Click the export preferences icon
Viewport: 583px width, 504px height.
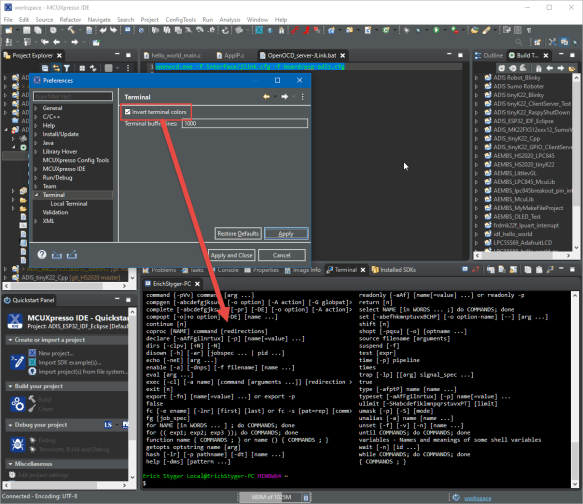[x=72, y=255]
